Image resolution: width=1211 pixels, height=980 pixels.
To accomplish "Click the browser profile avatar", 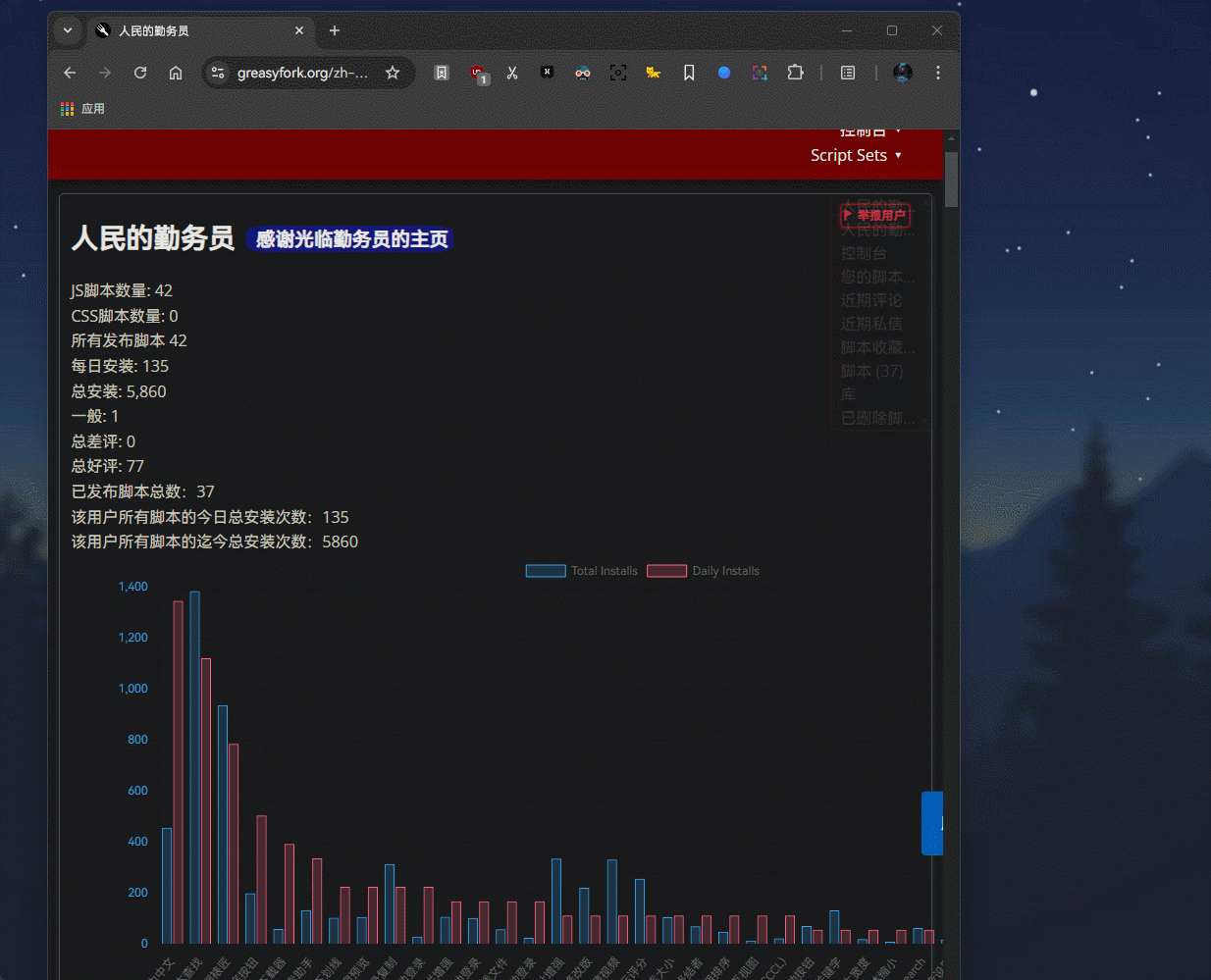I will pyautogui.click(x=902, y=72).
